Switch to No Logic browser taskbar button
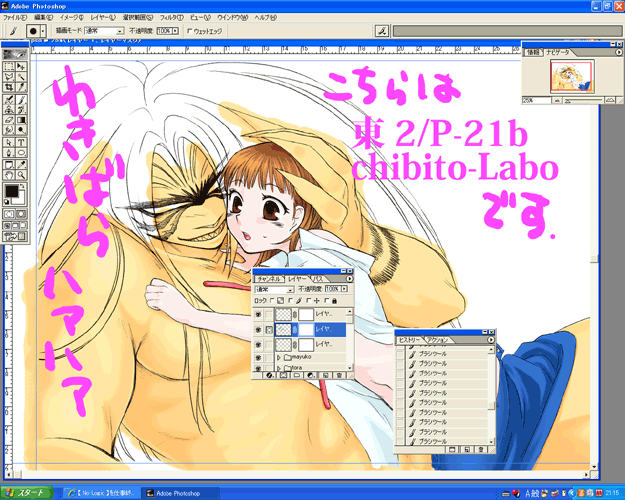 click(102, 493)
